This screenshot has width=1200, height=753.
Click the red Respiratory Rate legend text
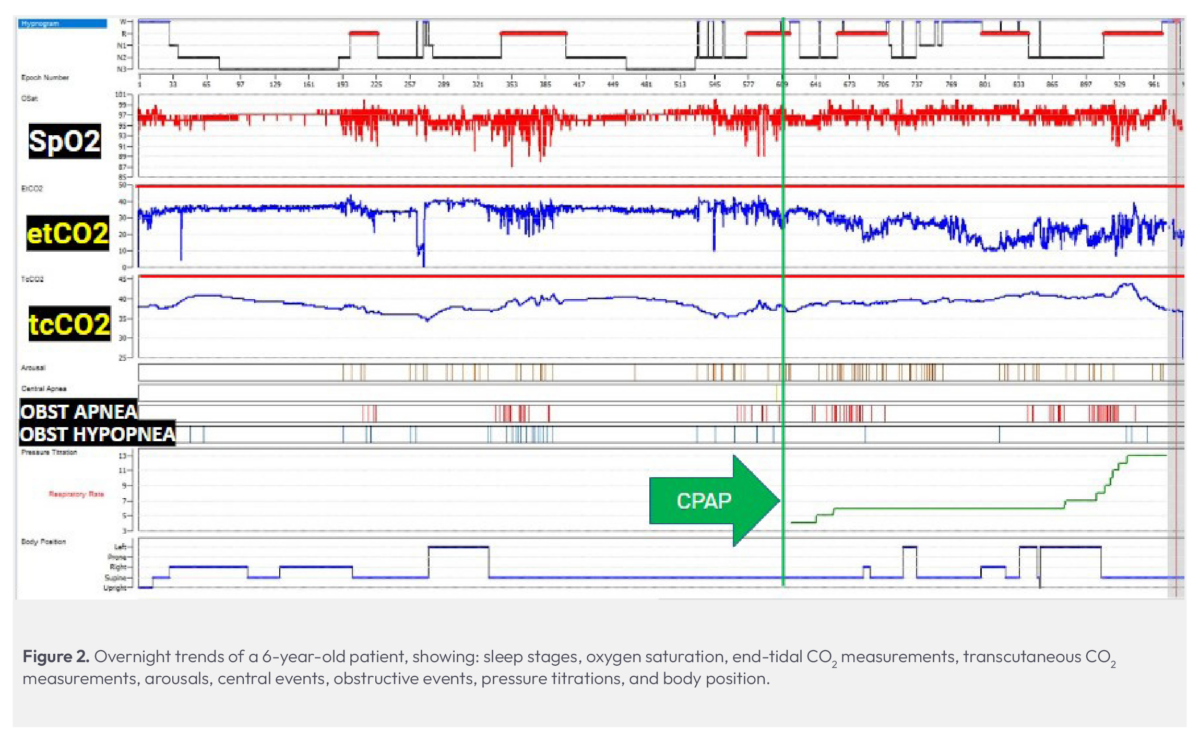pos(77,493)
